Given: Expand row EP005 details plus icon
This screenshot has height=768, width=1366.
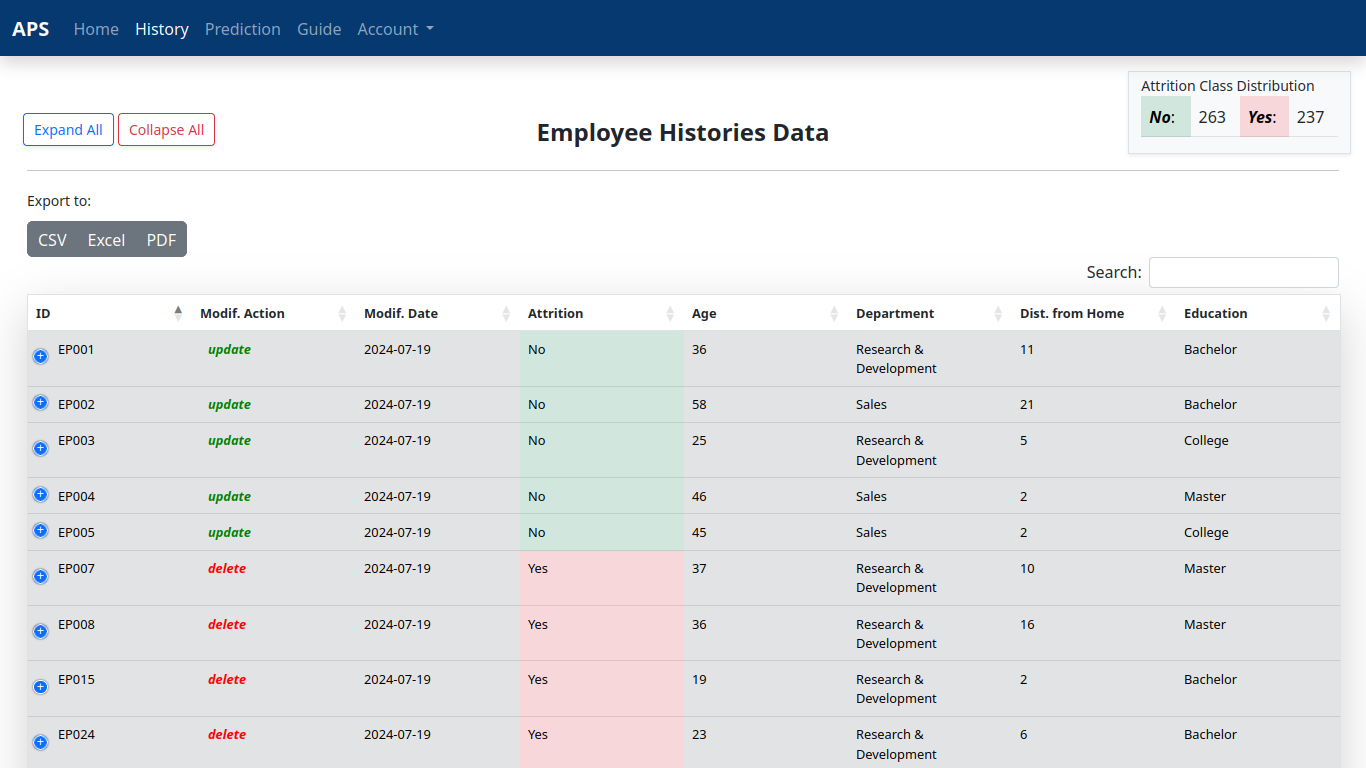Looking at the screenshot, I should 41,530.
